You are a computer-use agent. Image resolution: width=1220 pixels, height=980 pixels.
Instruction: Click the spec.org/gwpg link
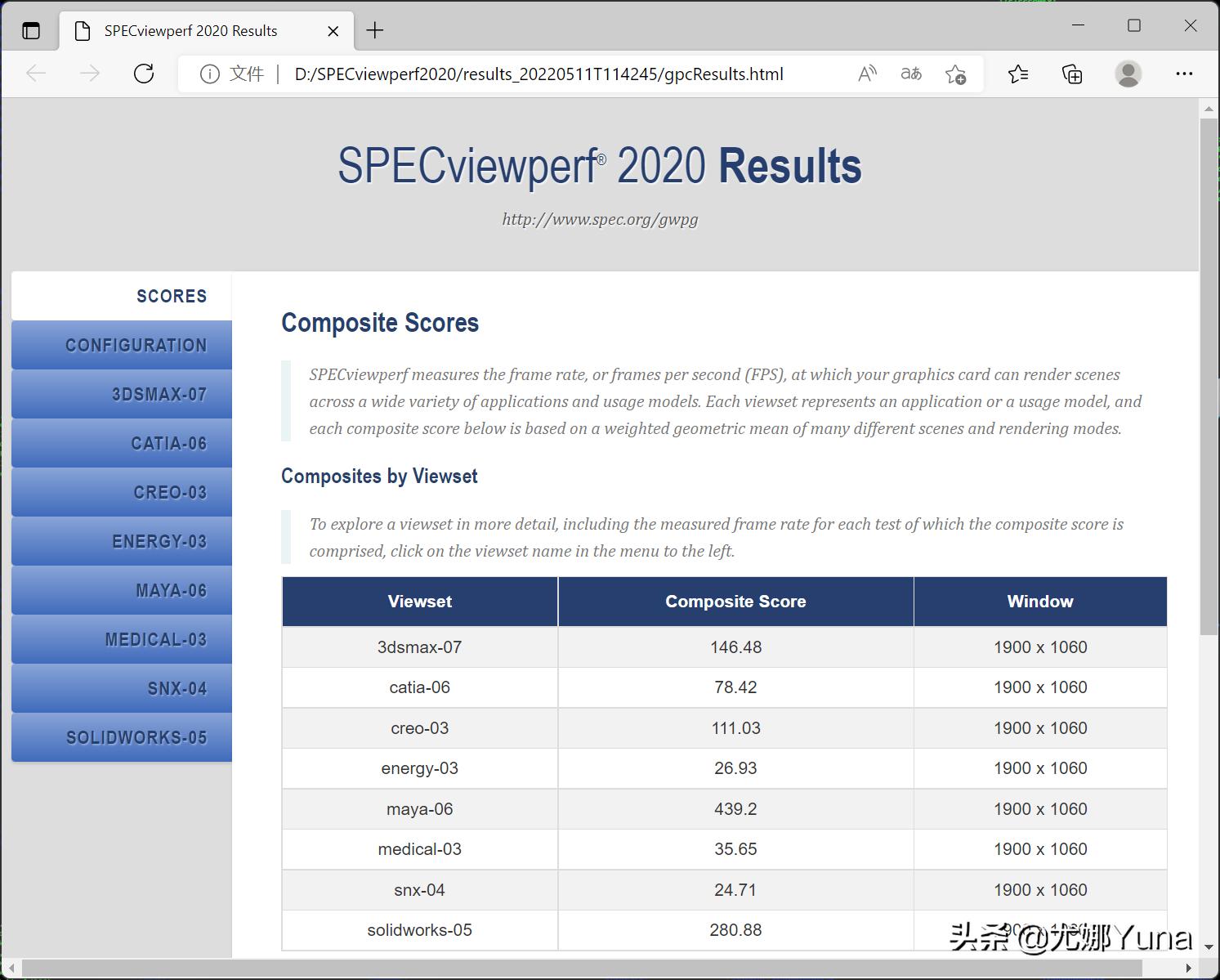tap(600, 219)
